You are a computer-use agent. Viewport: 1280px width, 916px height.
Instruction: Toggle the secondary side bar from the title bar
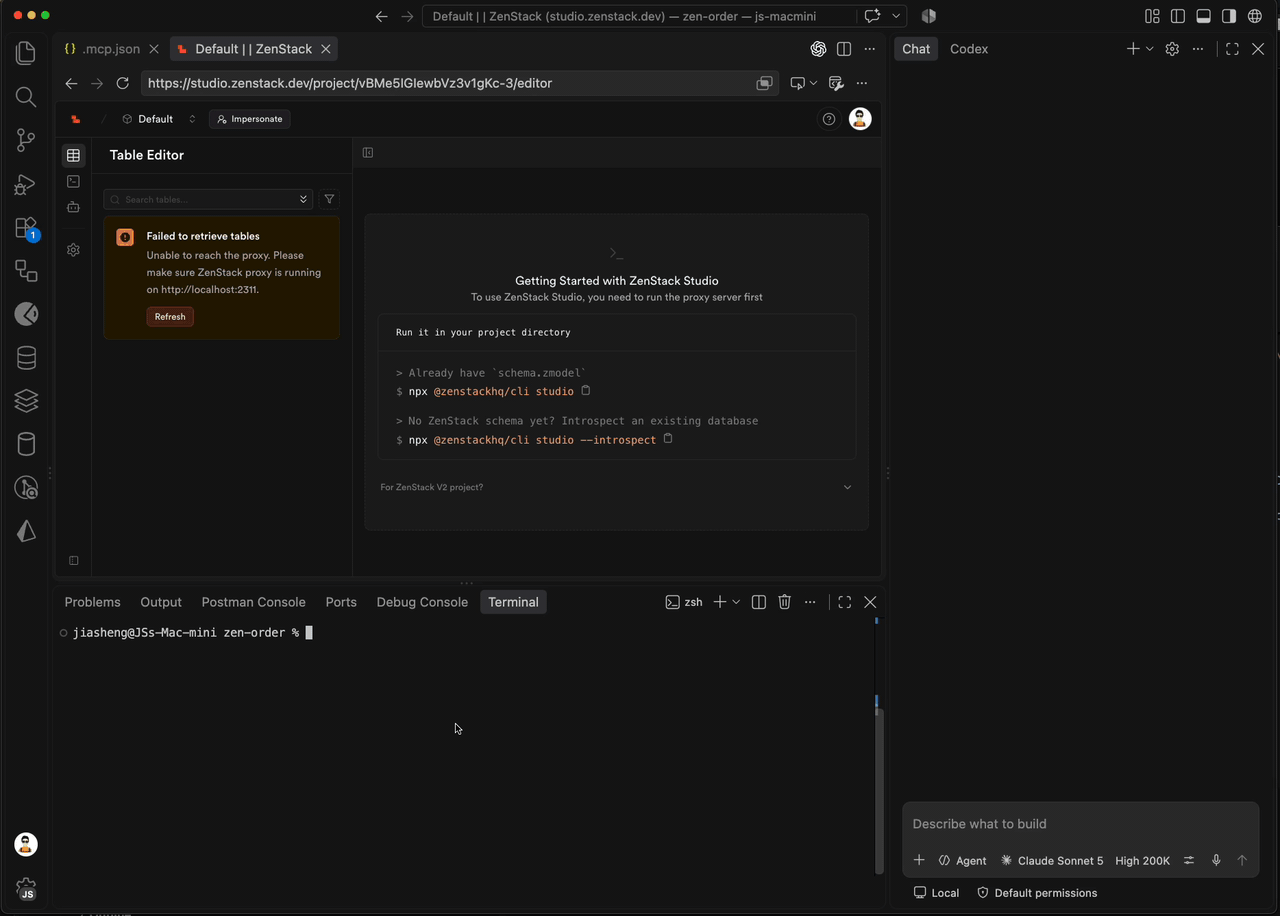coord(1229,16)
